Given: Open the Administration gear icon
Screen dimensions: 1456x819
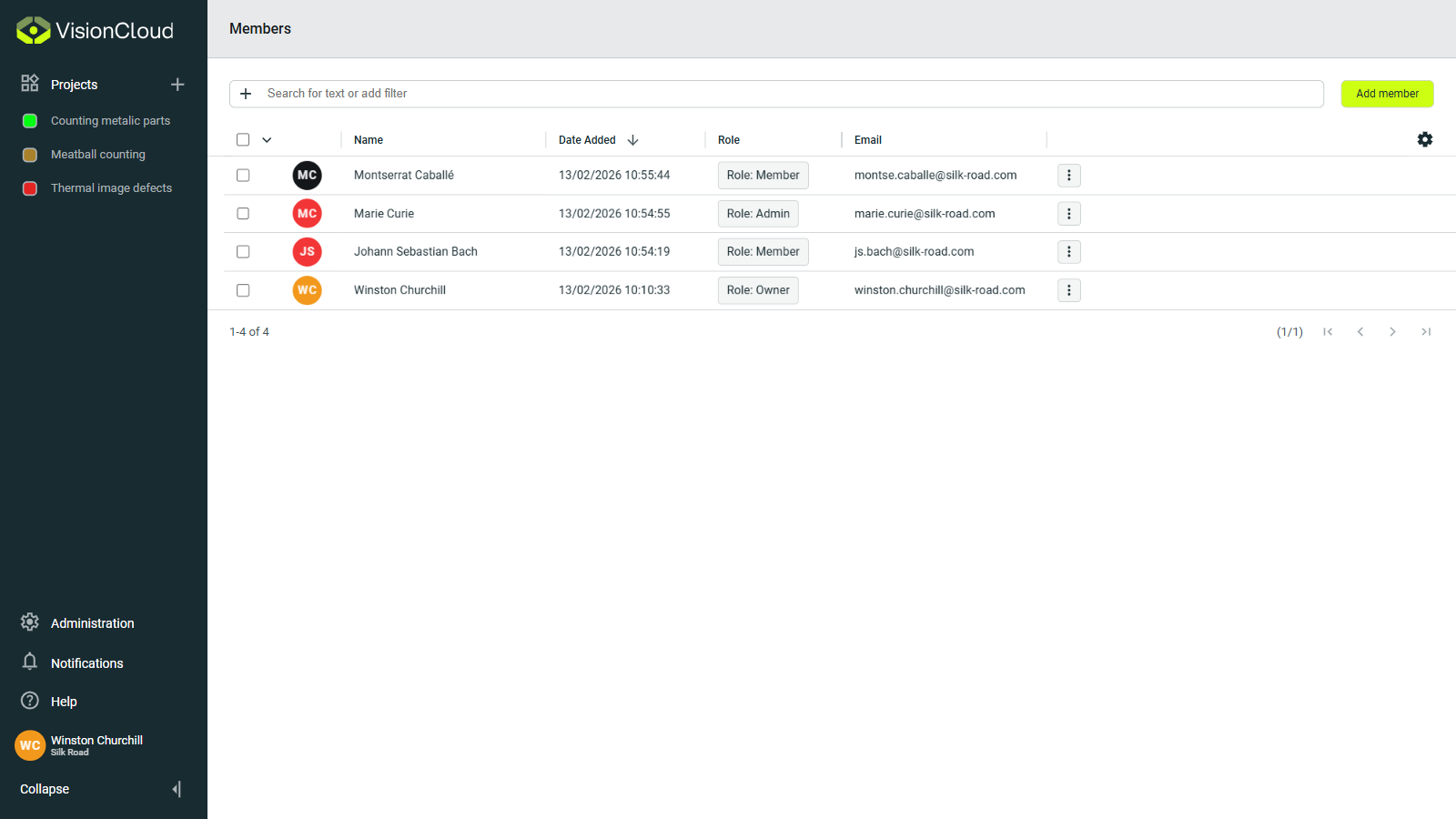Looking at the screenshot, I should click(x=29, y=622).
